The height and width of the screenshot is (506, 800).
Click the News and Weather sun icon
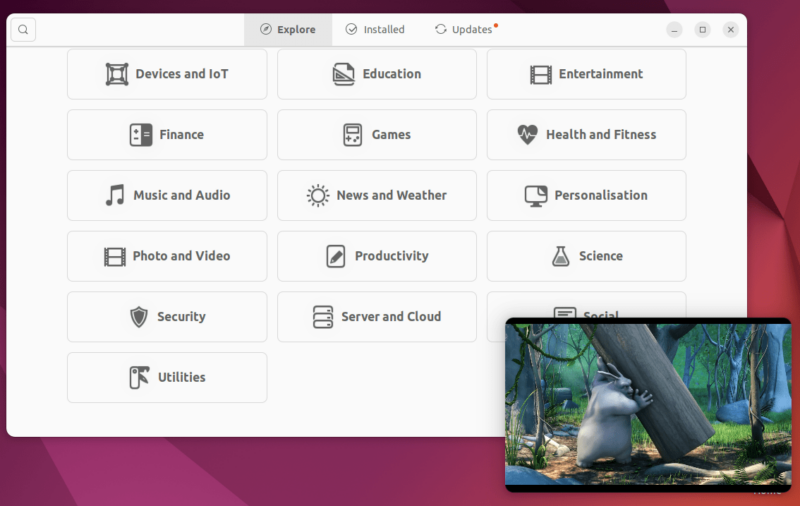(318, 196)
